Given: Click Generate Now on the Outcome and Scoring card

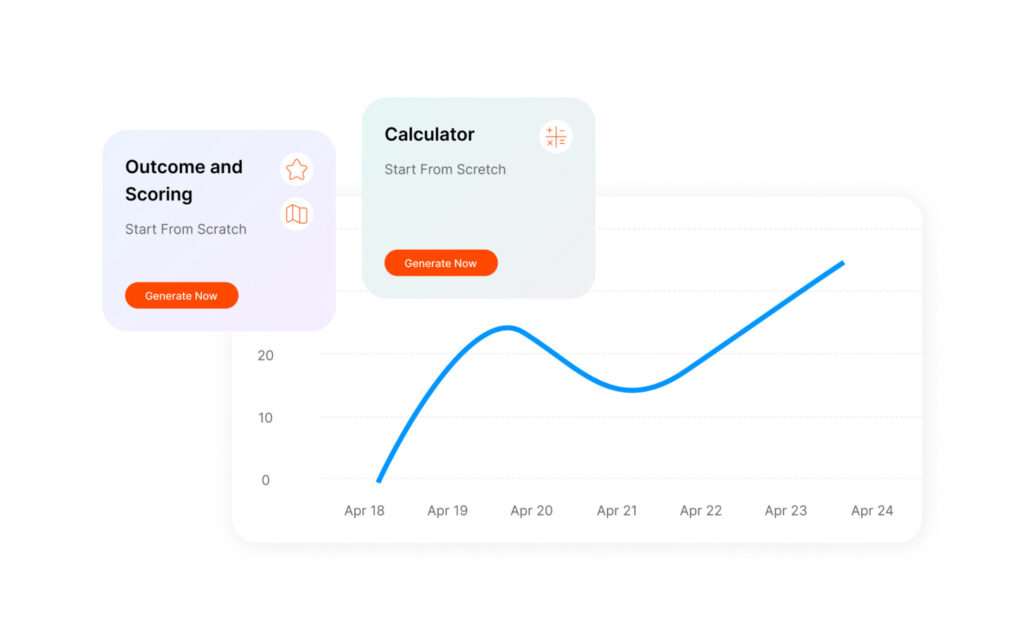Looking at the screenshot, I should (x=181, y=295).
